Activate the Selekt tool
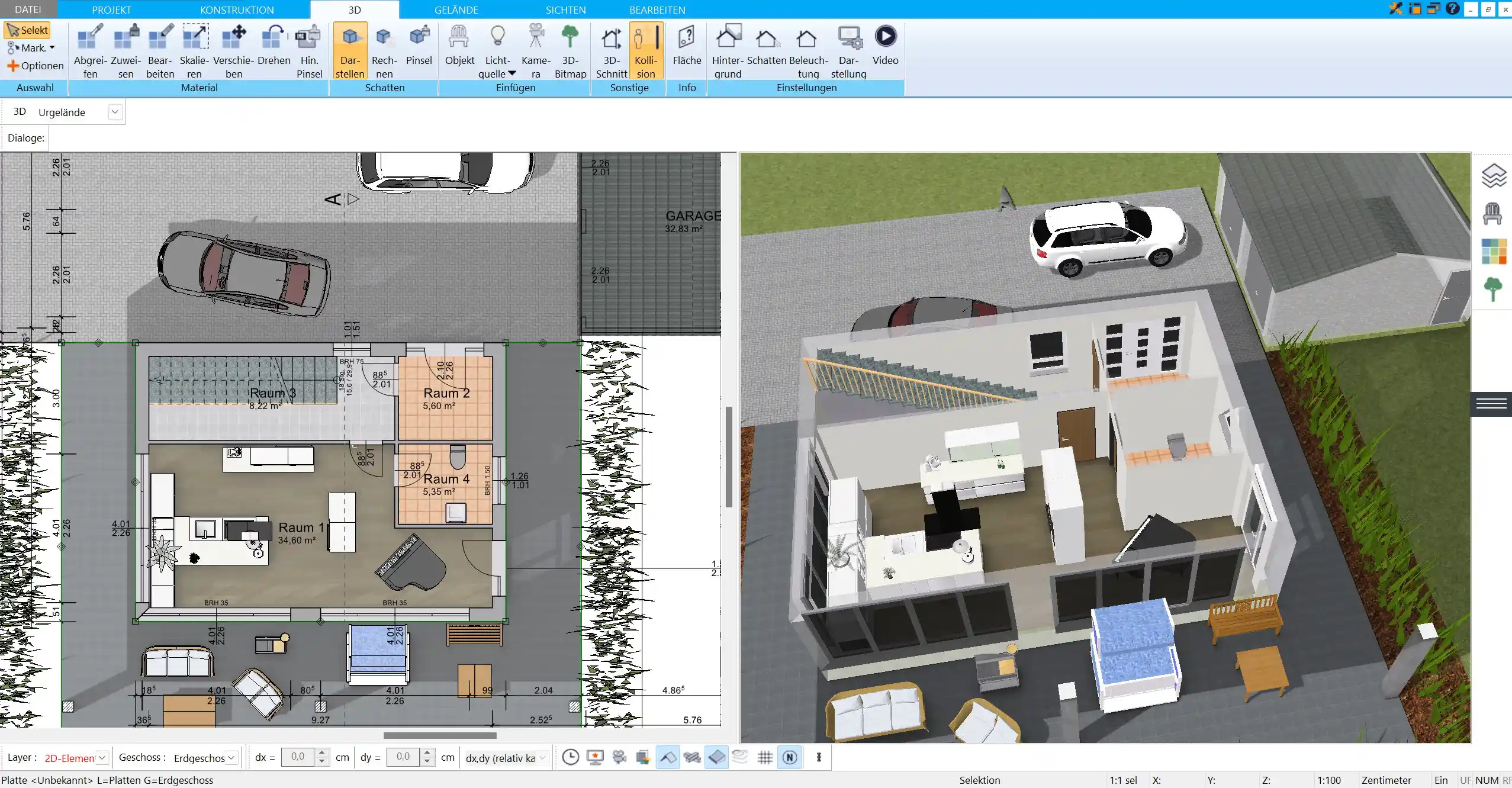This screenshot has height=788, width=1512. tap(27, 30)
